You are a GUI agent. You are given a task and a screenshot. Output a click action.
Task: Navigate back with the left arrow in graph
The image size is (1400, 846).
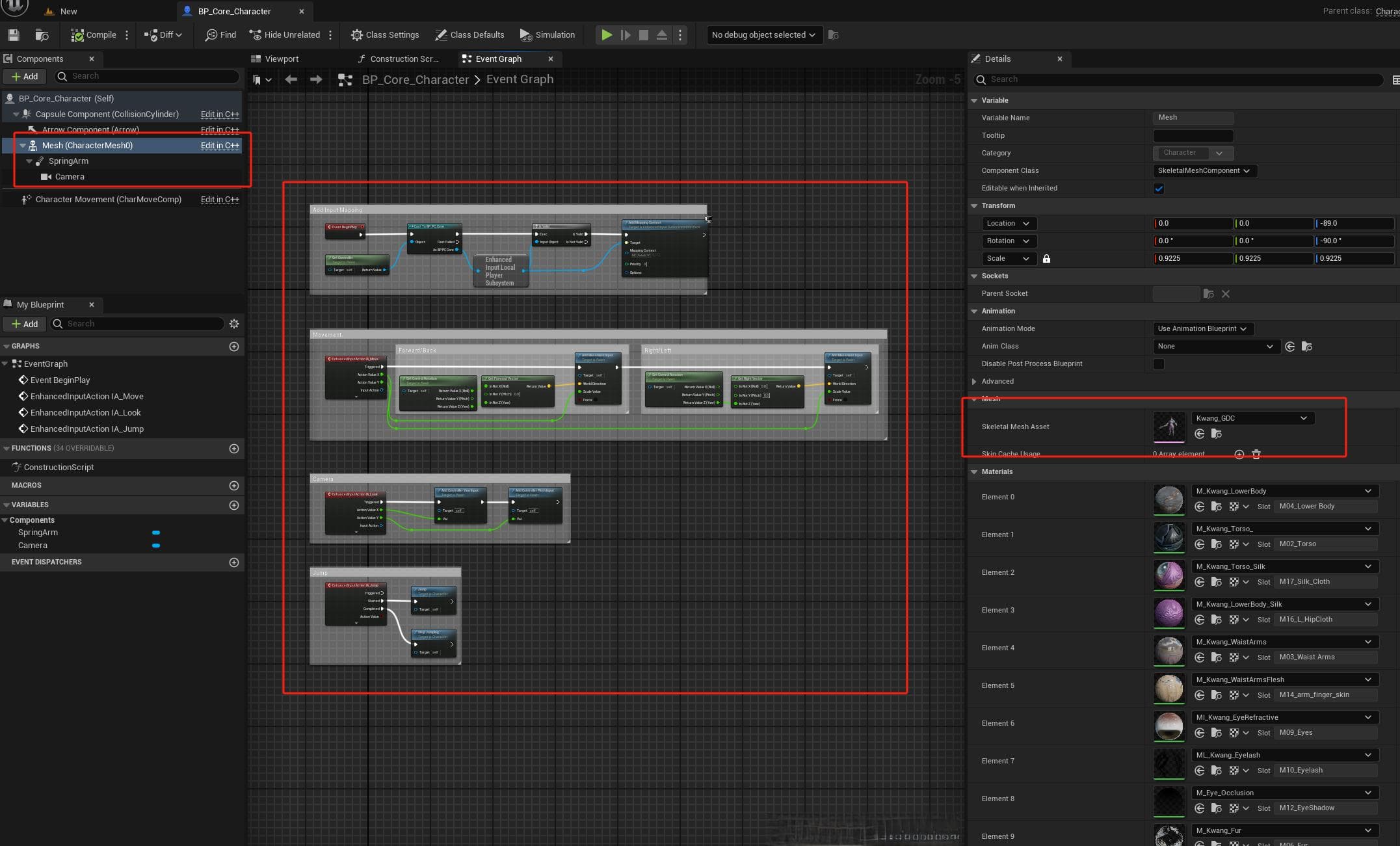click(291, 79)
